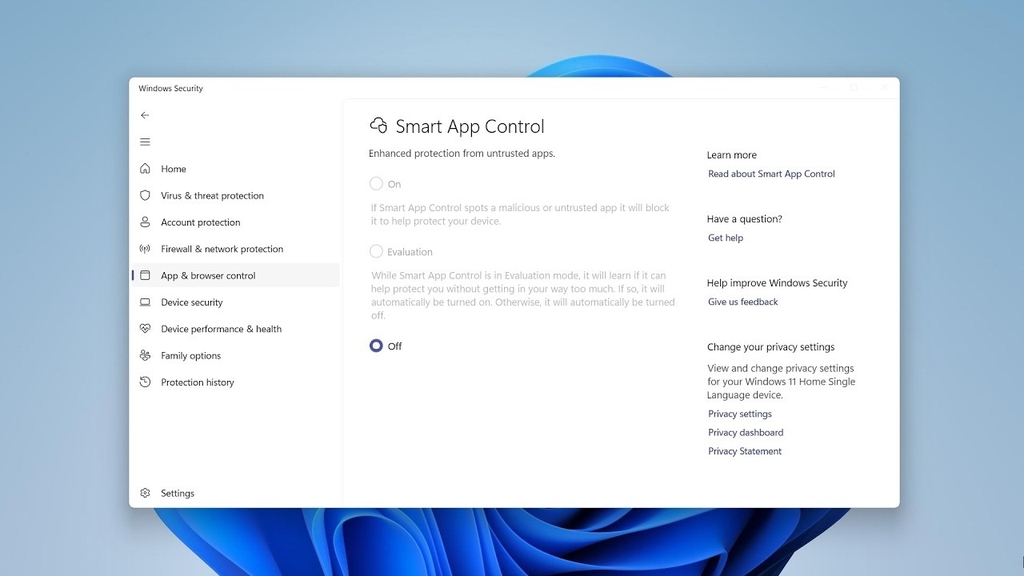Open Device performance & health label
The width and height of the screenshot is (1024, 576).
[221, 328]
